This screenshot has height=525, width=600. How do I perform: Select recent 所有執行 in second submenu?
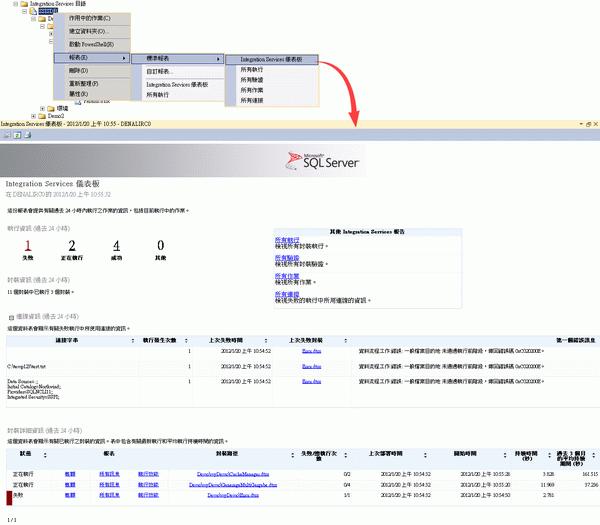(x=178, y=95)
